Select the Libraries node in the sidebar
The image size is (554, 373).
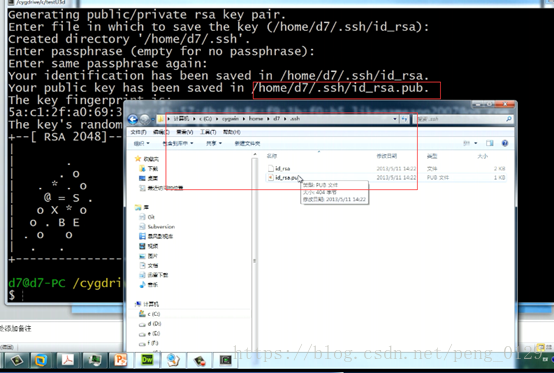pyautogui.click(x=142, y=207)
